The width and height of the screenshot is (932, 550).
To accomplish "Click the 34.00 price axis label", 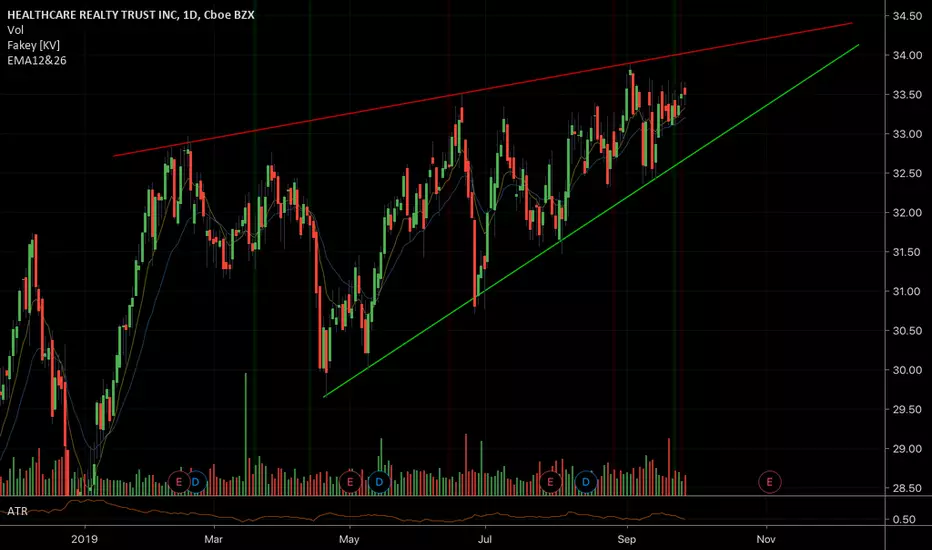I will click(x=907, y=55).
